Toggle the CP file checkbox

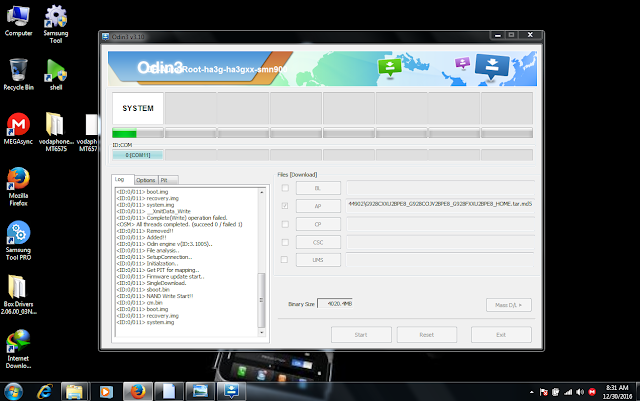[285, 224]
